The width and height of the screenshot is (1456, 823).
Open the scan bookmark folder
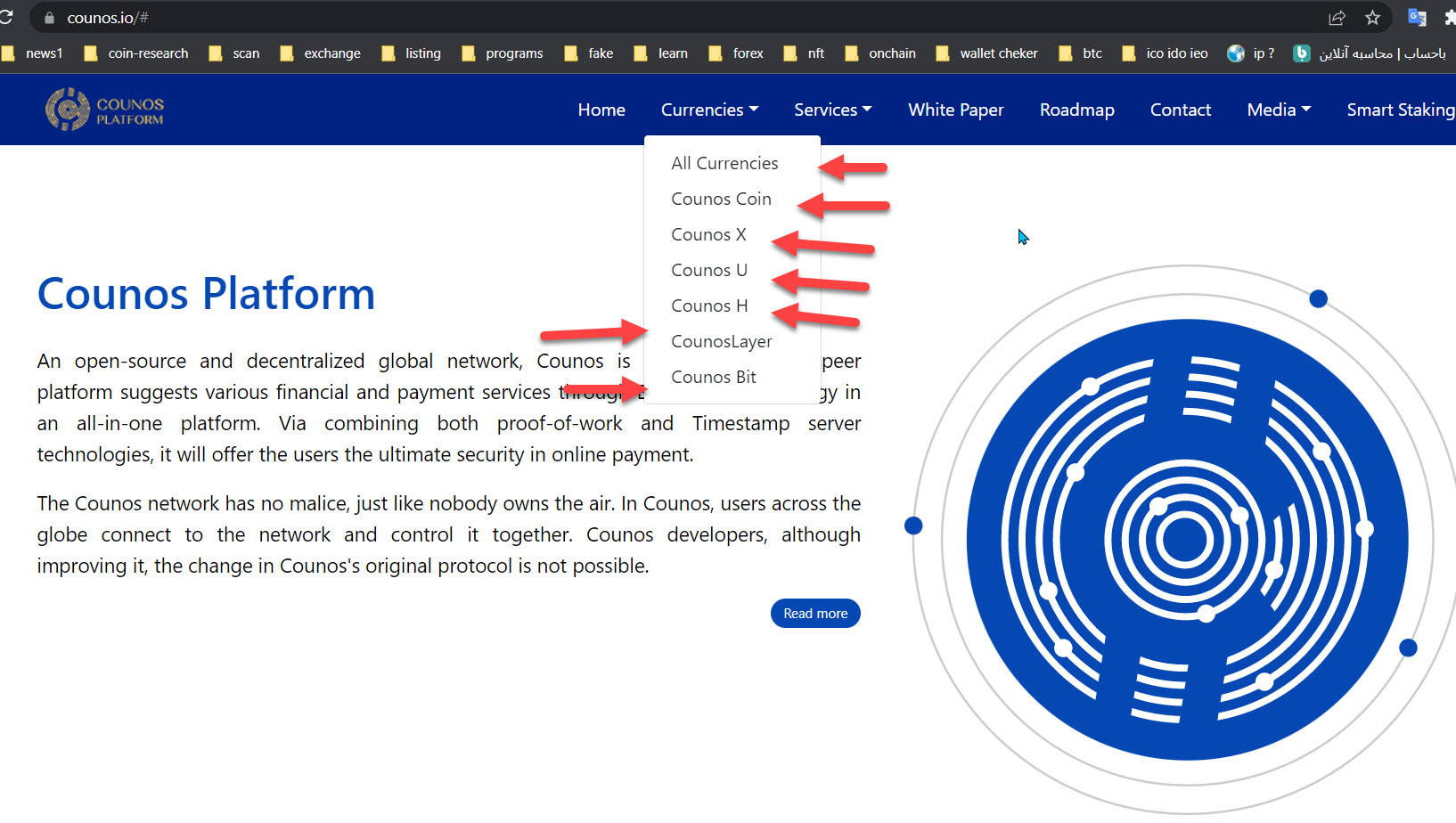point(234,53)
